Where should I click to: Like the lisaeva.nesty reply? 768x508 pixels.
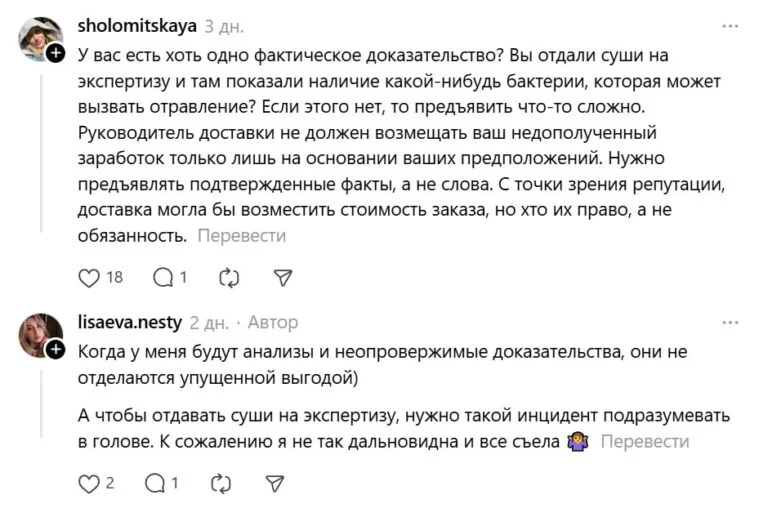[89, 483]
